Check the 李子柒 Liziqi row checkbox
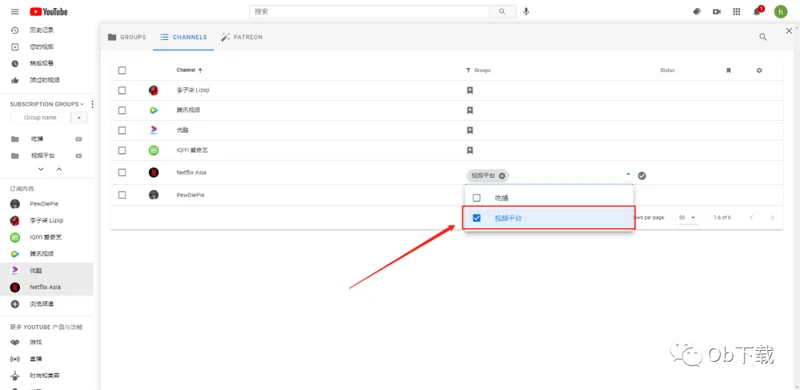The image size is (800, 390). click(122, 90)
